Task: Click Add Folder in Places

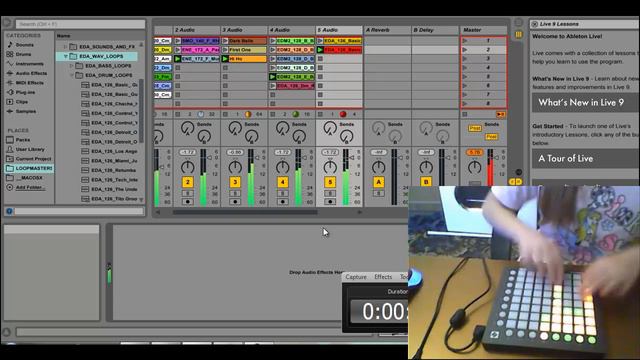Action: [30, 187]
